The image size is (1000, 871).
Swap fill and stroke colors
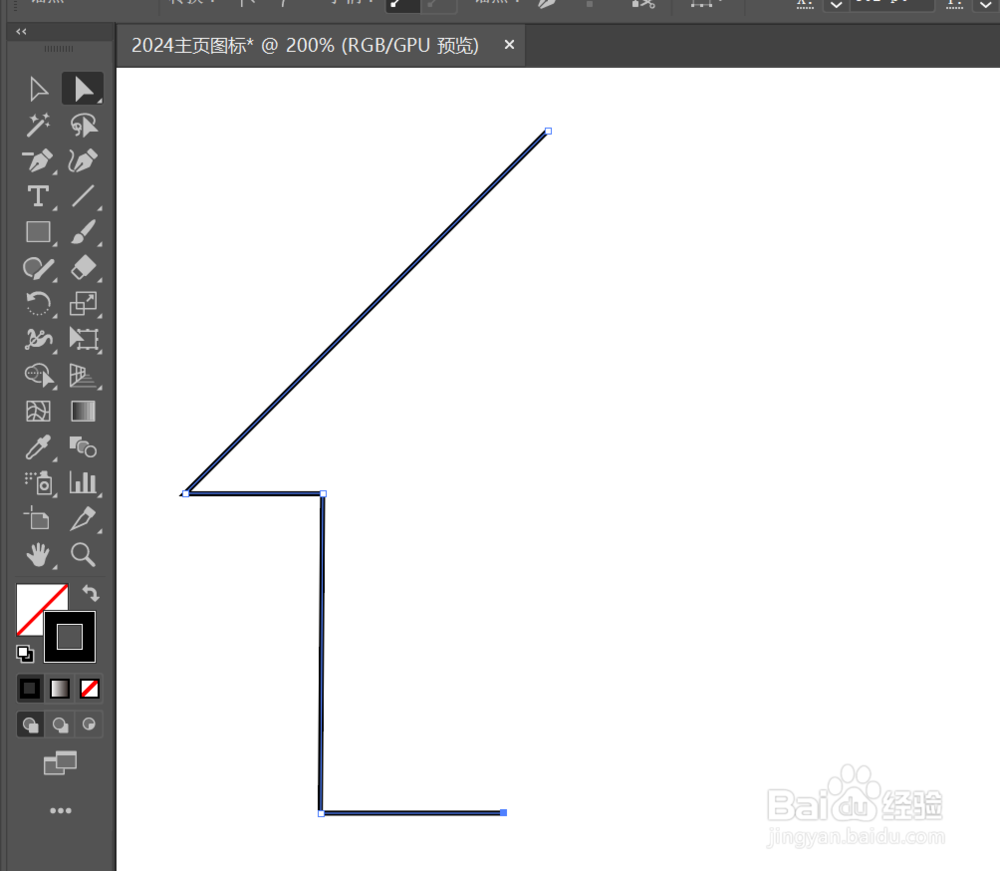91,594
